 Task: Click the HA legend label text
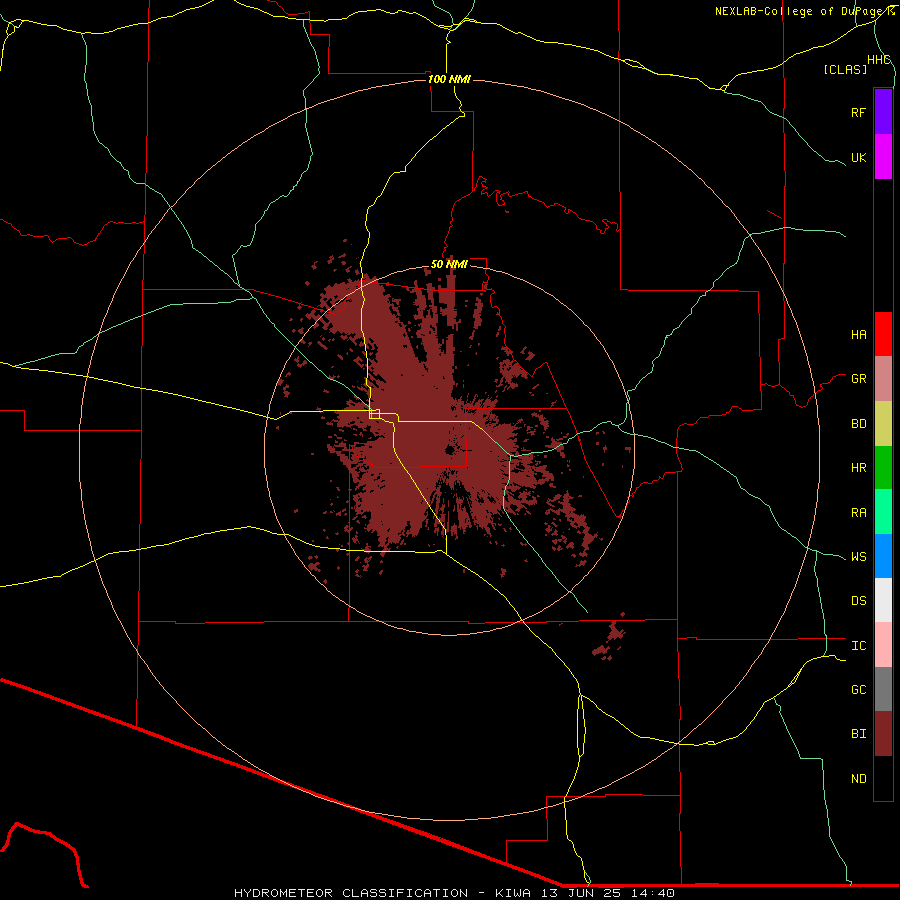pos(858,335)
